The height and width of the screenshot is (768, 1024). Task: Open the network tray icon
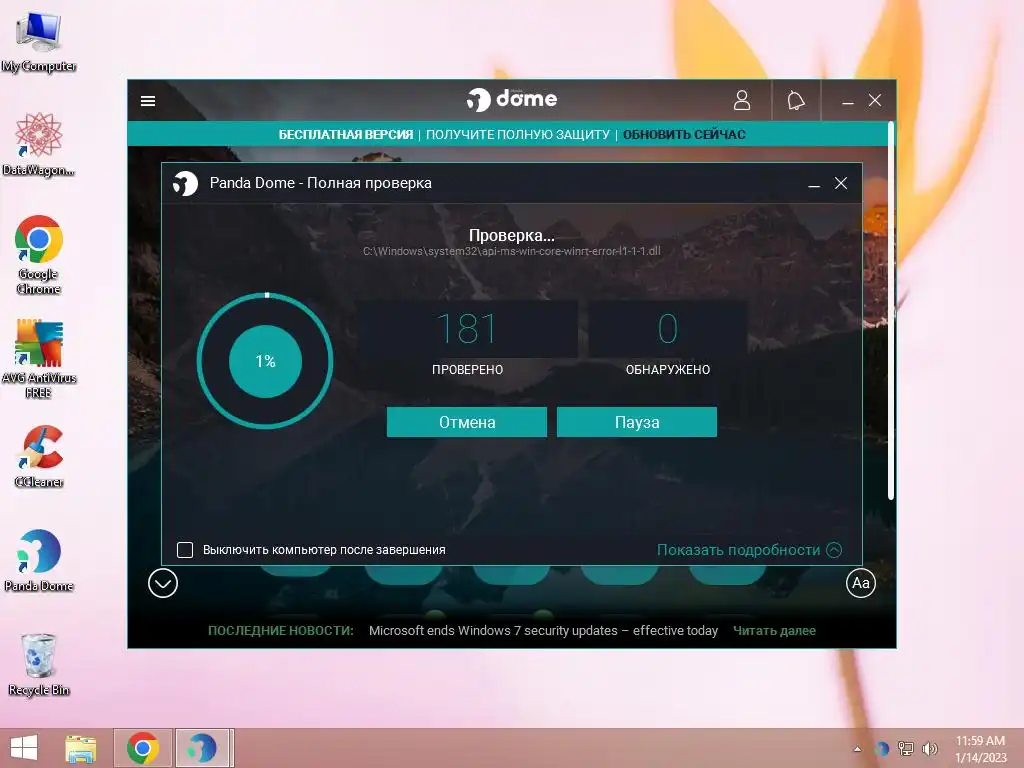point(906,749)
